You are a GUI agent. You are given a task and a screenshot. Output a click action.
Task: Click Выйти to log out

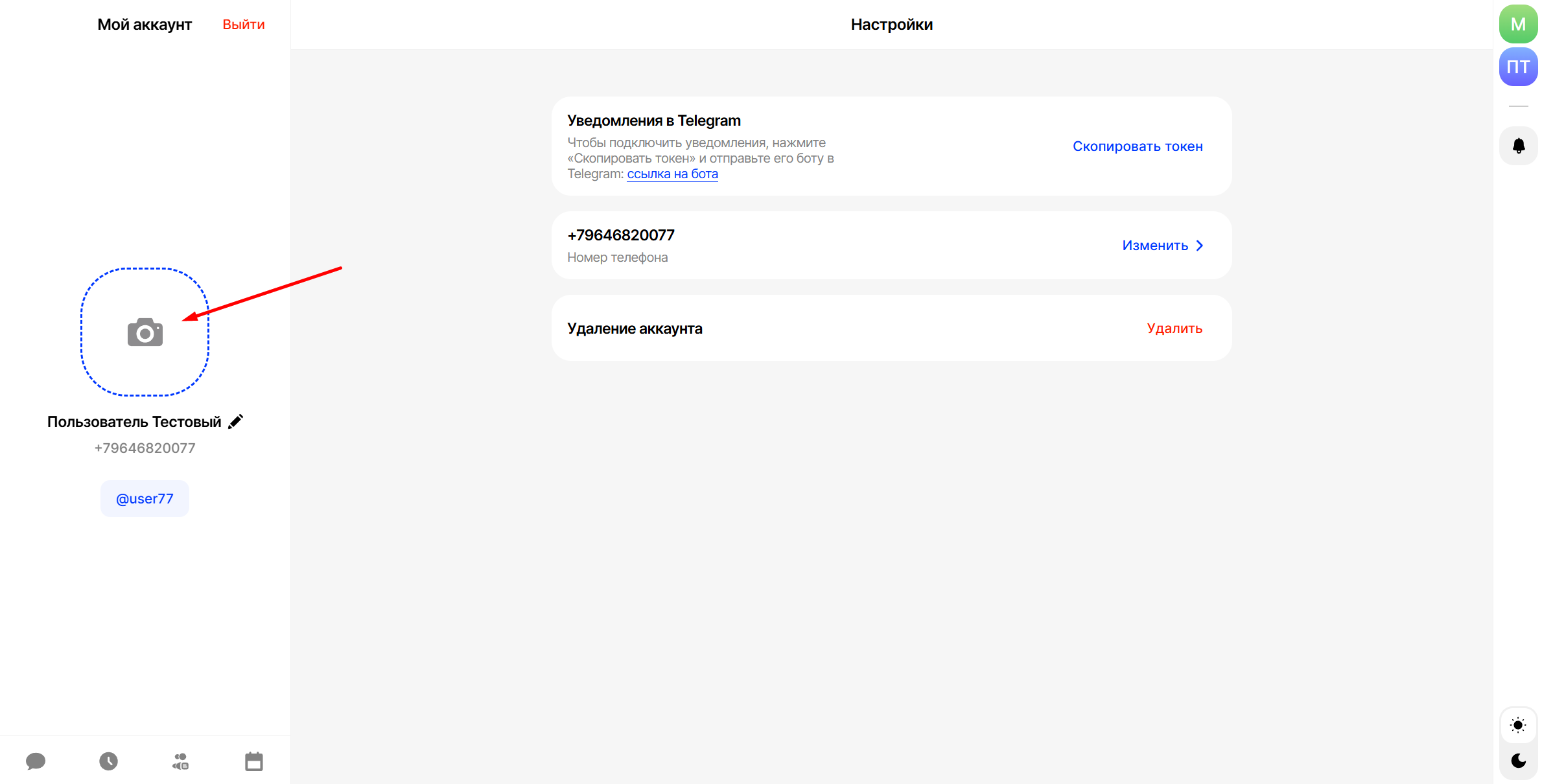pyautogui.click(x=243, y=25)
